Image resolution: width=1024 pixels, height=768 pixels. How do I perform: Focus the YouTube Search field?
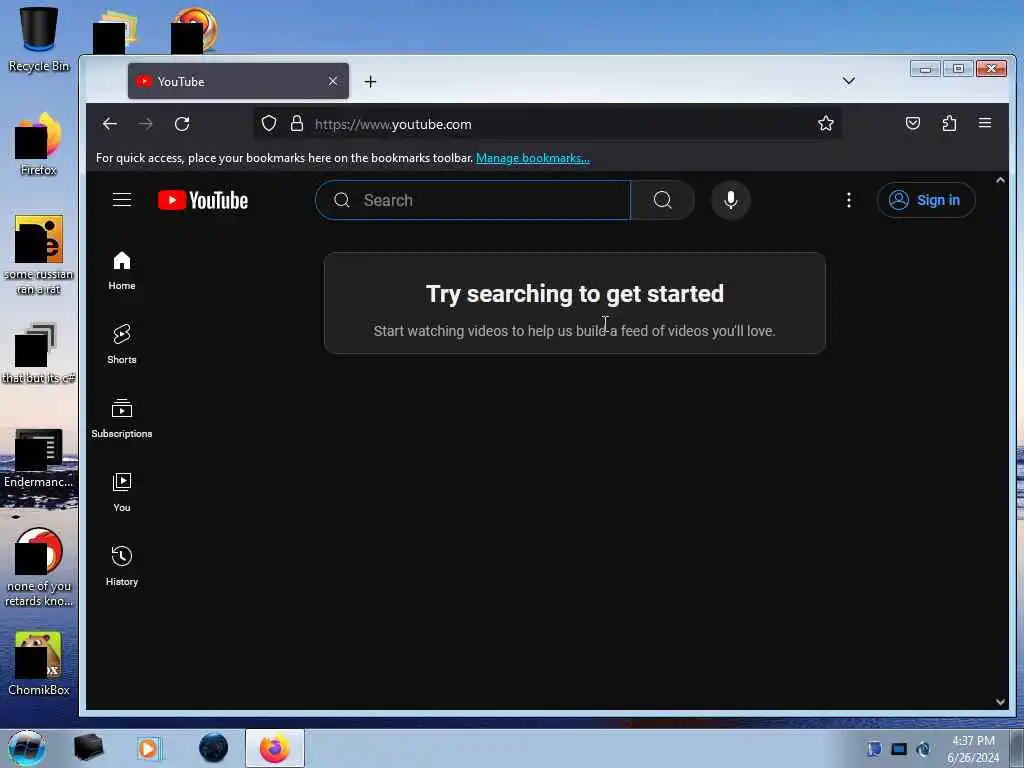pos(473,200)
